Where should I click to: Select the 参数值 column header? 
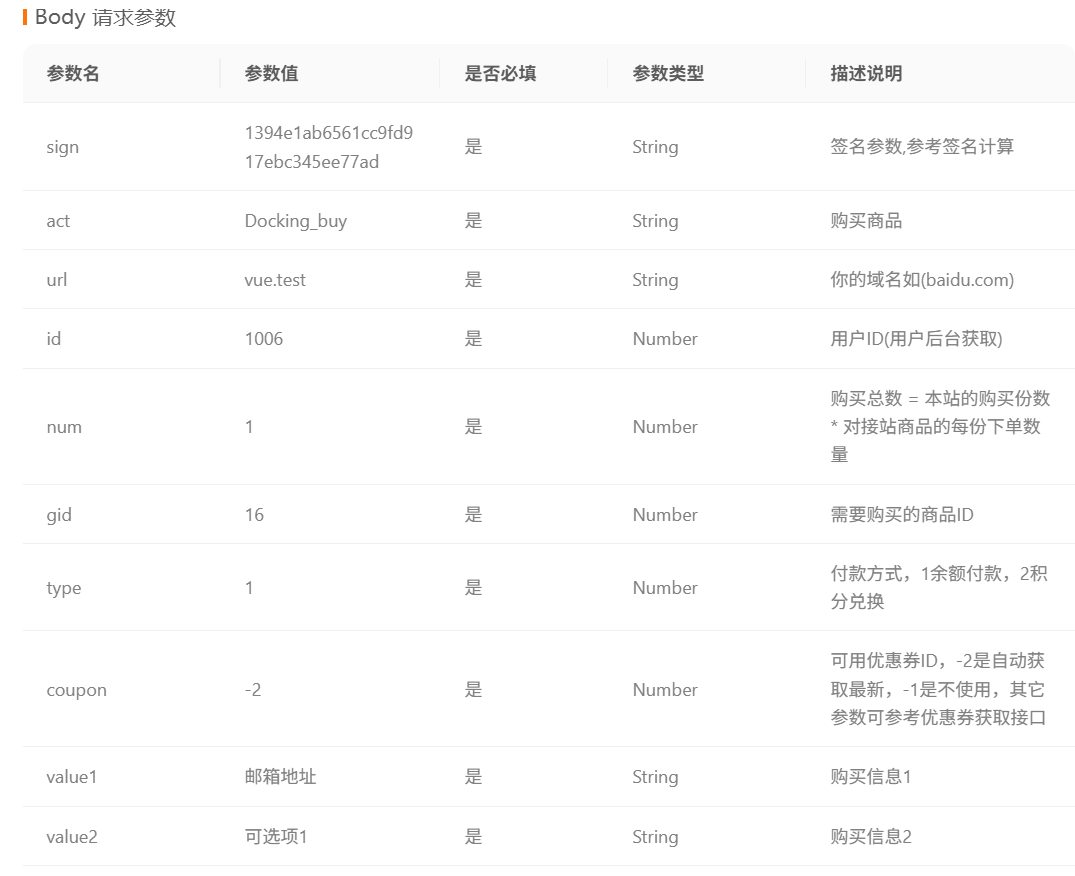272,73
